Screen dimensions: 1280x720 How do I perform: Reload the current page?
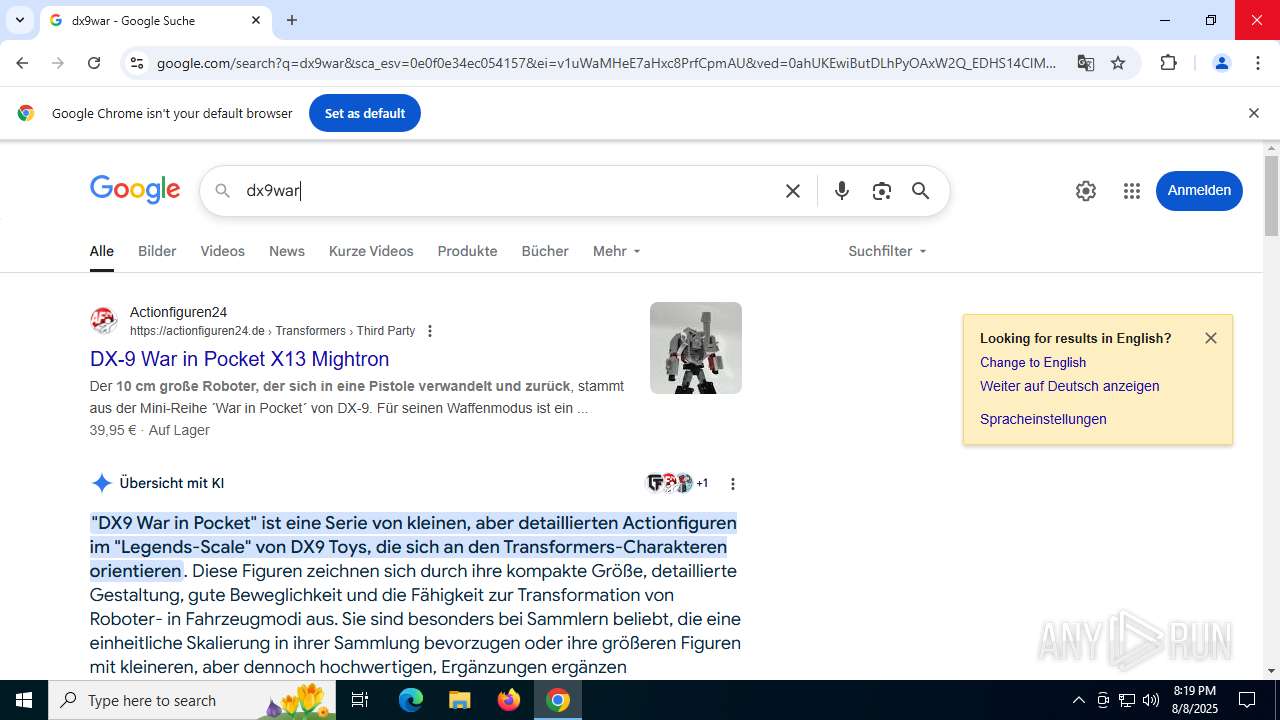(94, 63)
